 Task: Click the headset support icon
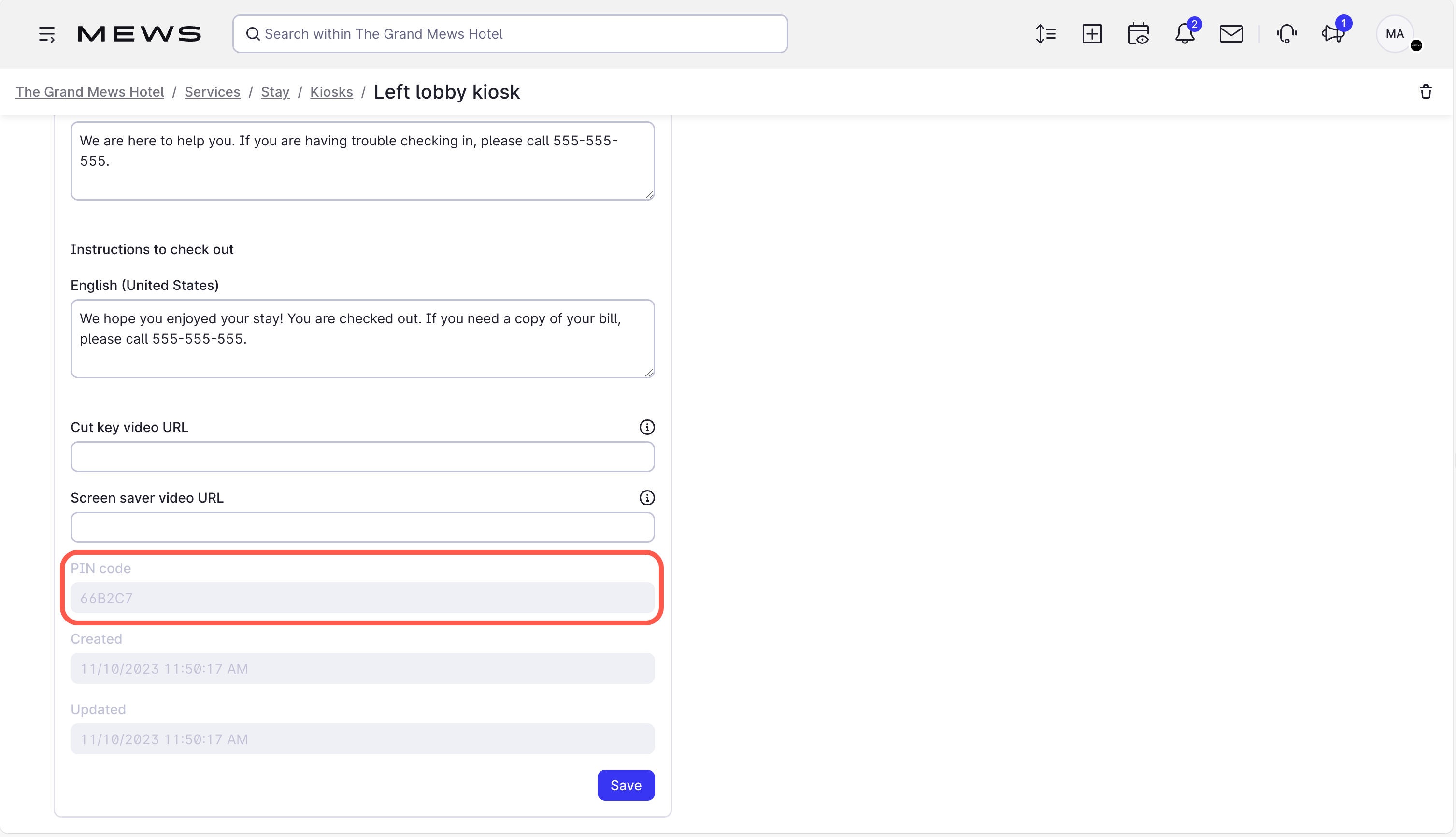click(x=1286, y=34)
